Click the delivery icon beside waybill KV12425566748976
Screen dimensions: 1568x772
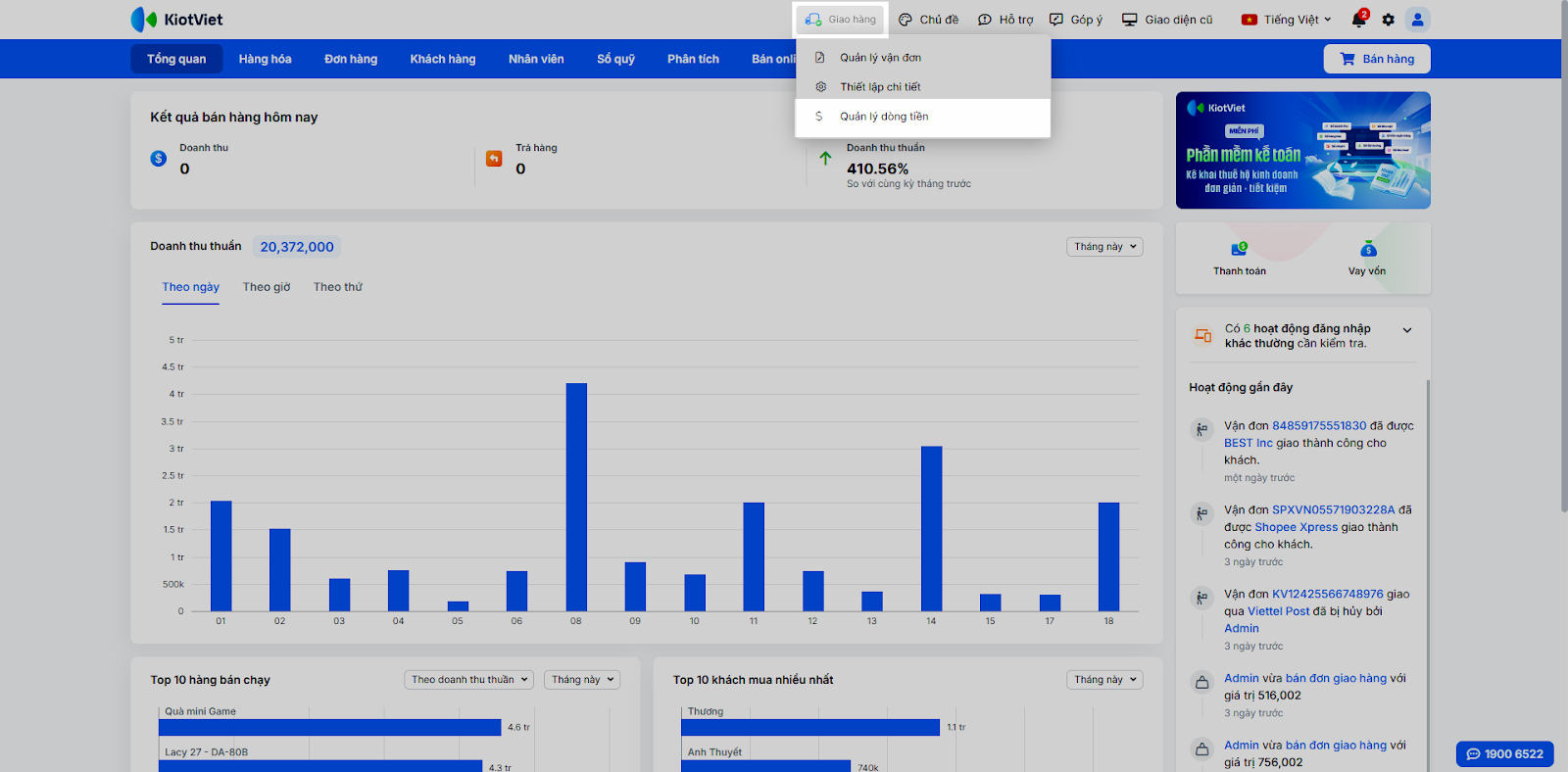[1201, 598]
